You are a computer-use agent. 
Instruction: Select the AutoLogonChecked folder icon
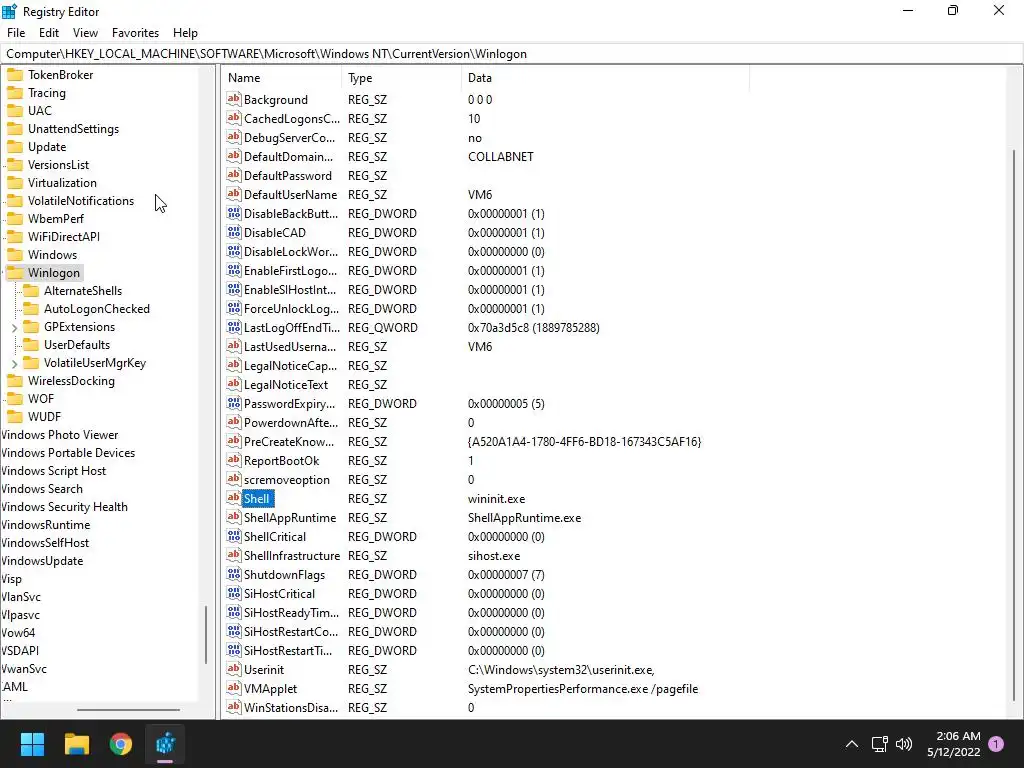(31, 309)
